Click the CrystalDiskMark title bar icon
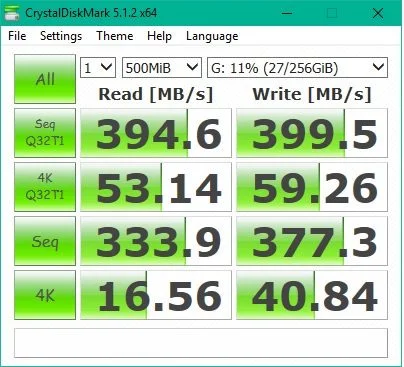The width and height of the screenshot is (404, 367). (11, 13)
